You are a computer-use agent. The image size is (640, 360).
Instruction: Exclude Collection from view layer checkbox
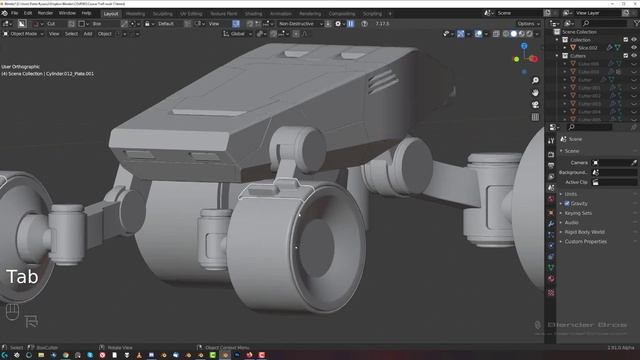[626, 40]
